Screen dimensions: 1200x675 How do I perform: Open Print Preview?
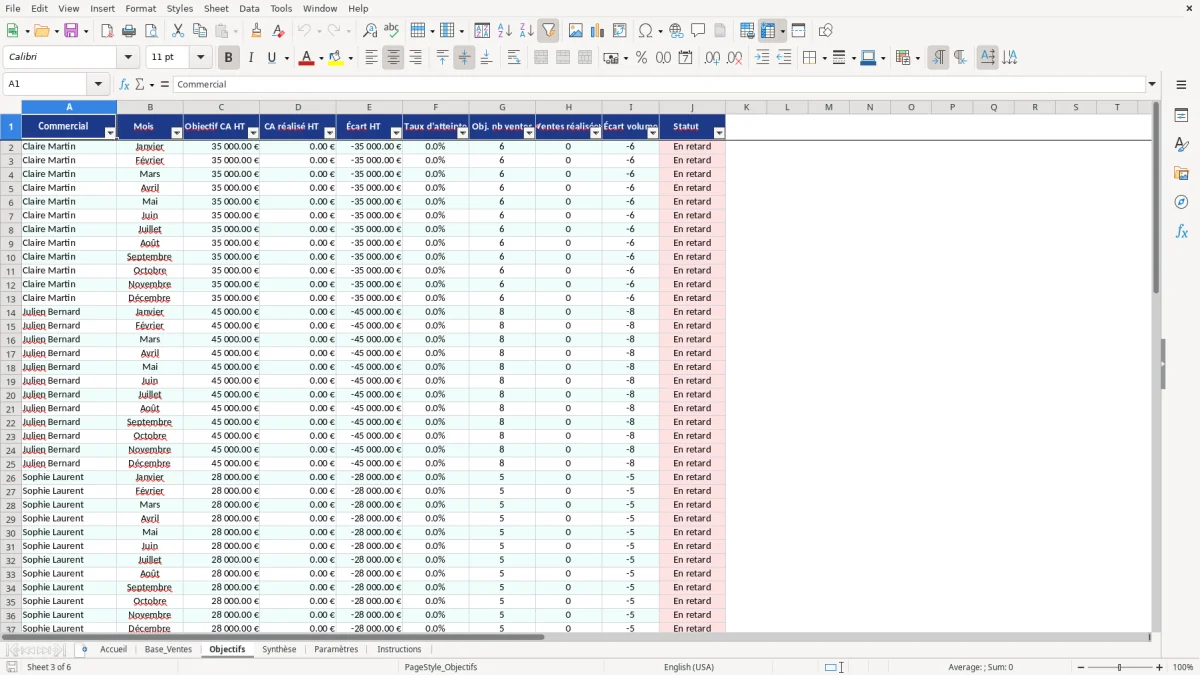pos(151,31)
